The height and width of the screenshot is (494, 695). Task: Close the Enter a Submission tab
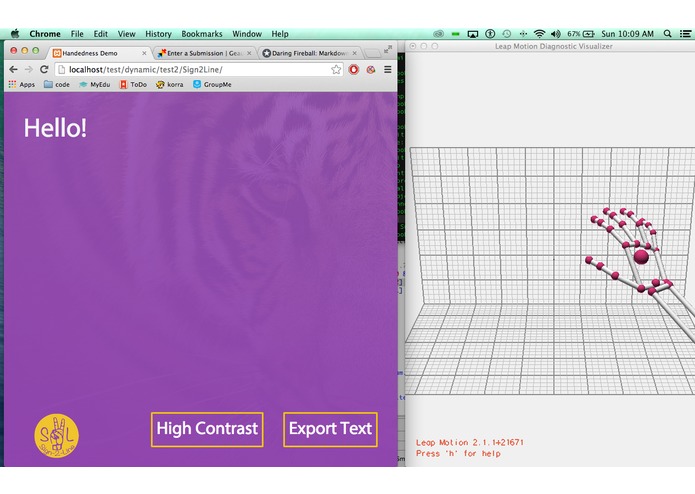coord(249,53)
